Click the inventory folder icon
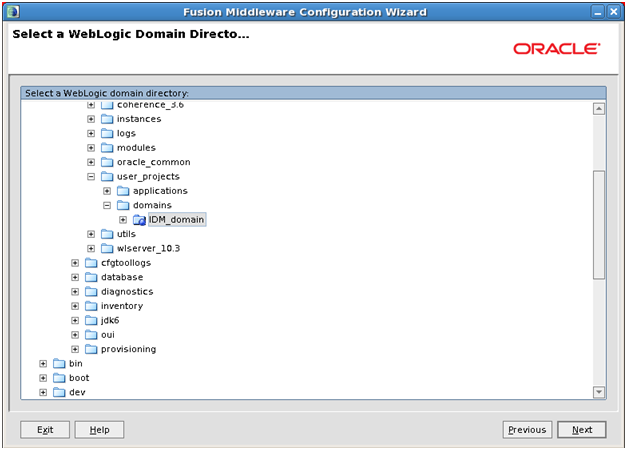Image resolution: width=627 pixels, height=450 pixels. pos(91,306)
